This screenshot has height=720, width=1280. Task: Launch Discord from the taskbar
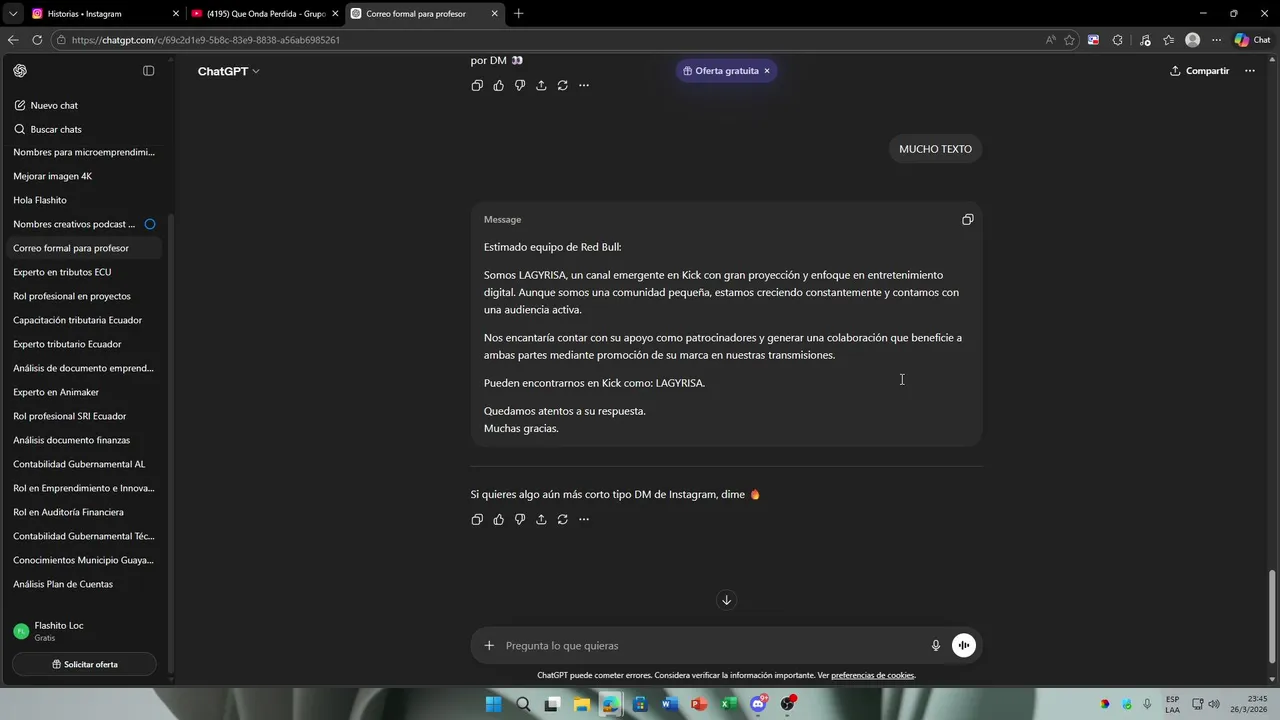pyautogui.click(x=758, y=704)
